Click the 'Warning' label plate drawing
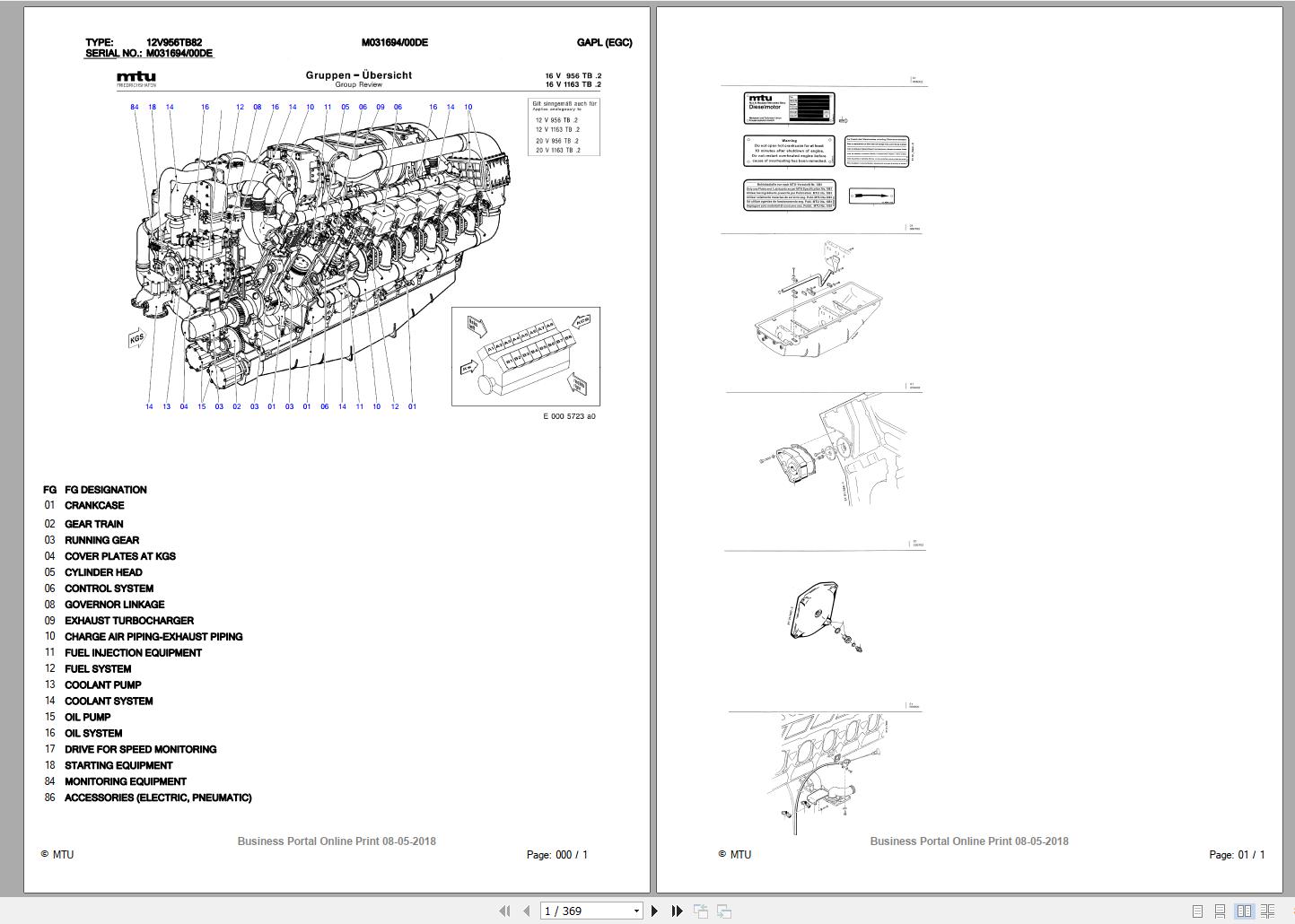1295x924 pixels. tap(790, 151)
